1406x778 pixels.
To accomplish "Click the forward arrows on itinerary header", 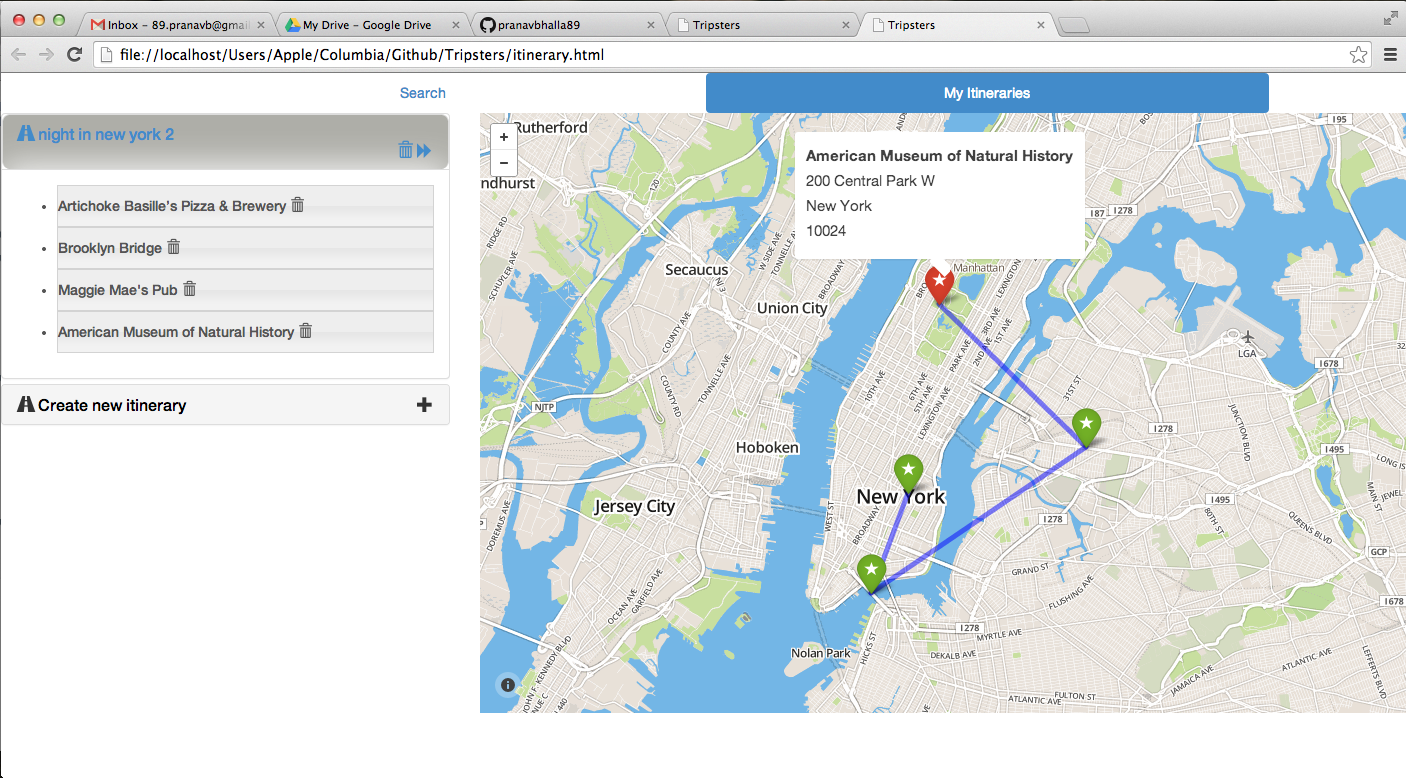I will tap(424, 150).
